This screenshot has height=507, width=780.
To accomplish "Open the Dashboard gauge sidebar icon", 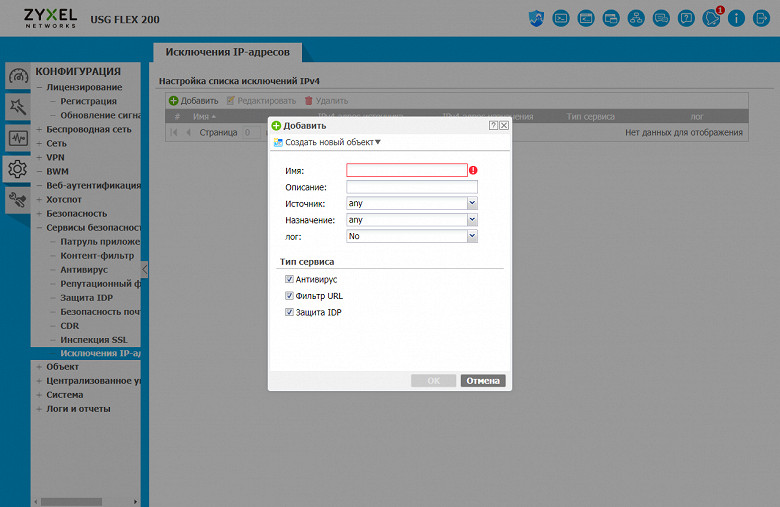I will coord(18,76).
